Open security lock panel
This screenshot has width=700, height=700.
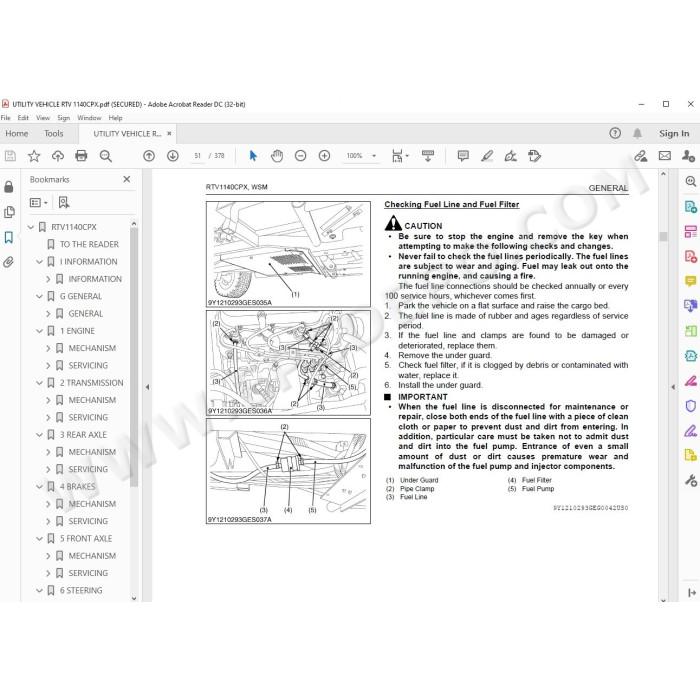point(9,187)
